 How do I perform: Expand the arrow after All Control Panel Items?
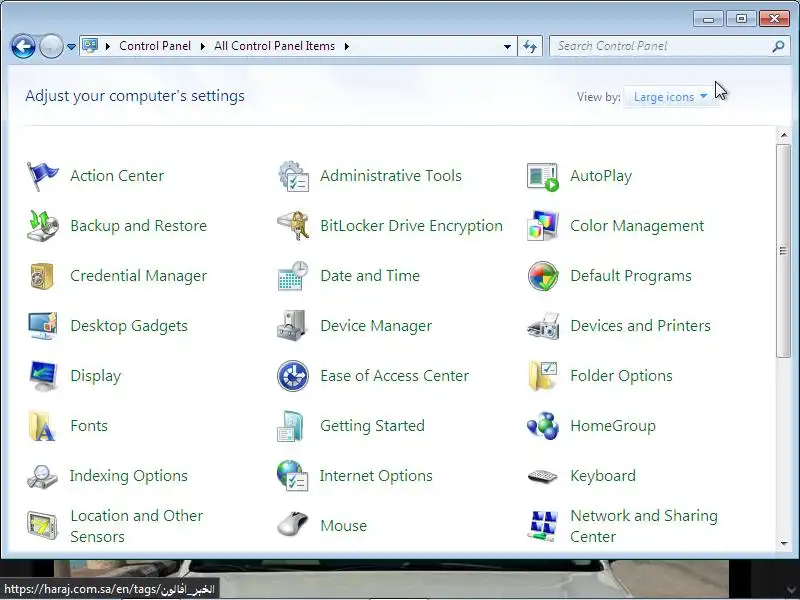tap(347, 46)
